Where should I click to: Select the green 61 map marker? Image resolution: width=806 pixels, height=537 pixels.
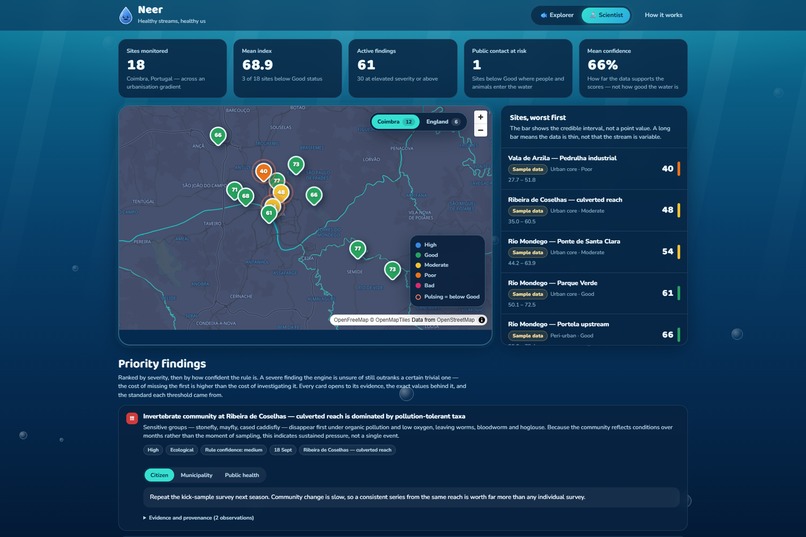tap(269, 214)
